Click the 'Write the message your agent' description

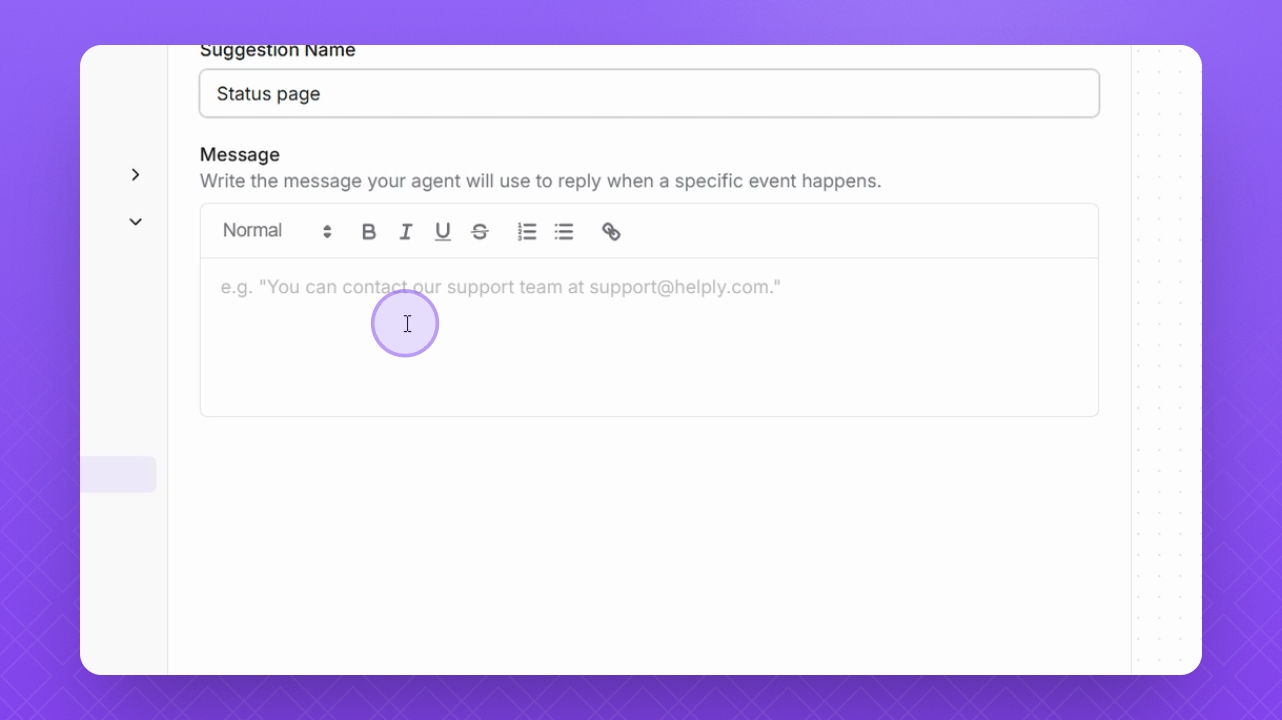coord(540,181)
